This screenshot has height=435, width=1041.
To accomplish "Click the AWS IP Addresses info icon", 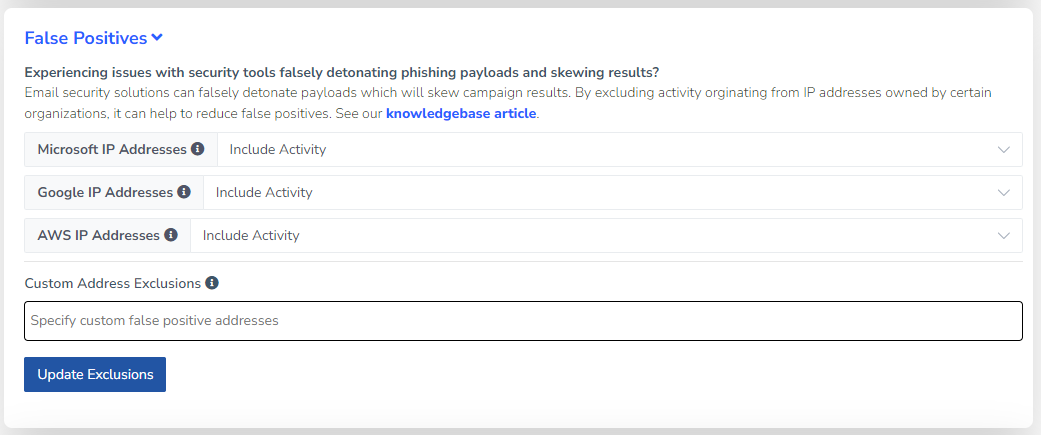I will [171, 234].
